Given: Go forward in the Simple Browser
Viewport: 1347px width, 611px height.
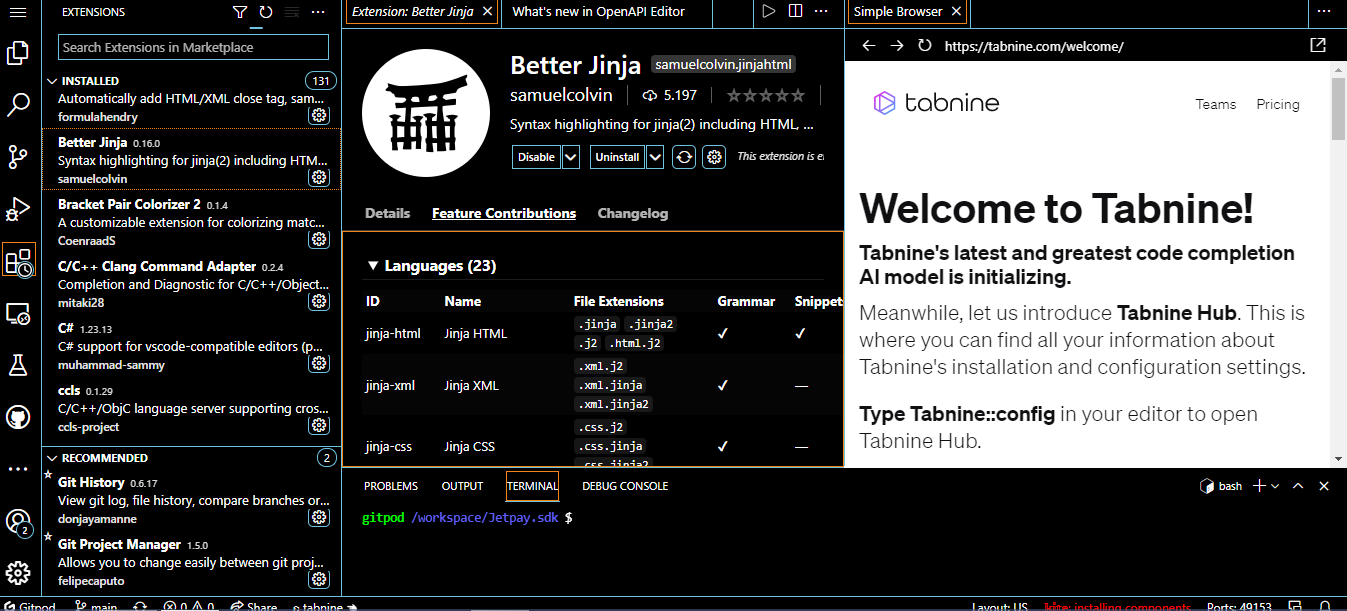Looking at the screenshot, I should tap(896, 46).
